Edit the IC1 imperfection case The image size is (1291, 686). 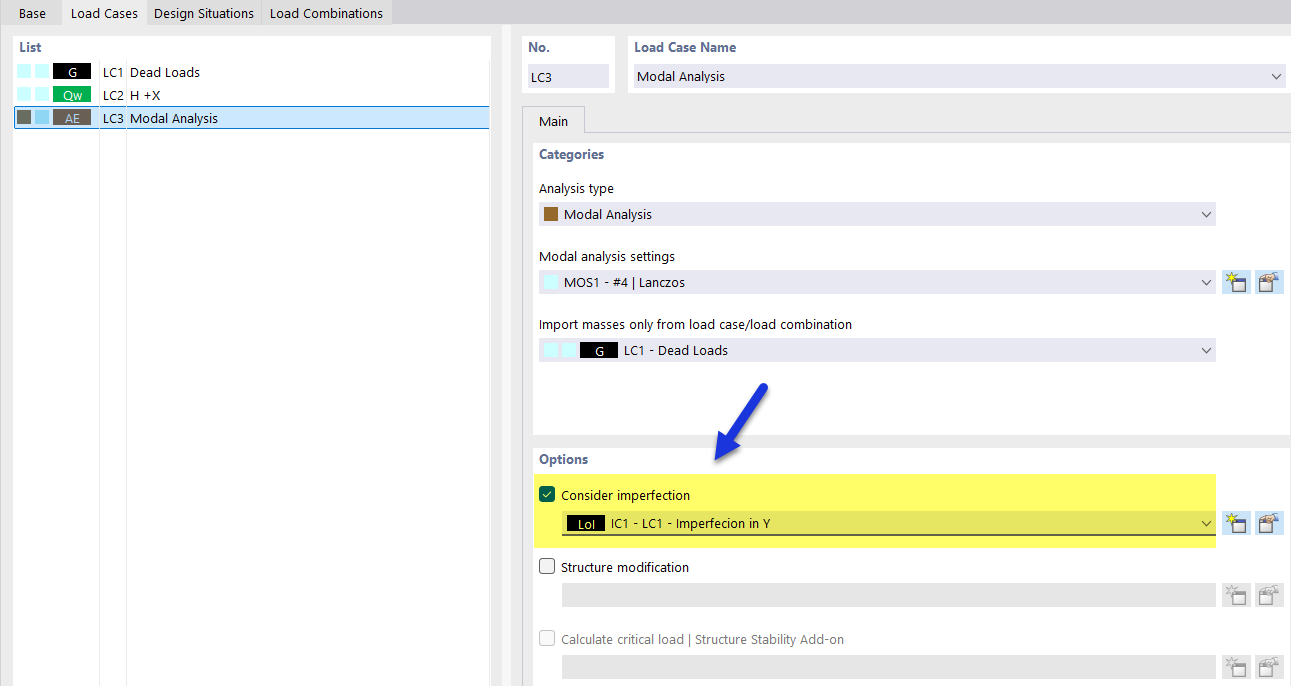tap(1269, 522)
